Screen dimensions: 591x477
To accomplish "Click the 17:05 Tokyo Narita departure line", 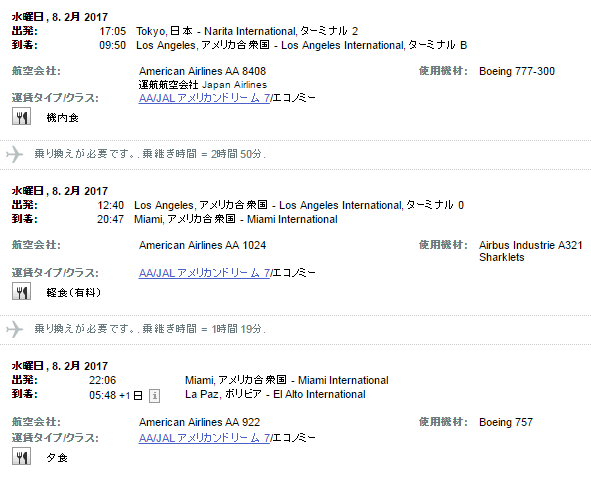I will (228, 31).
